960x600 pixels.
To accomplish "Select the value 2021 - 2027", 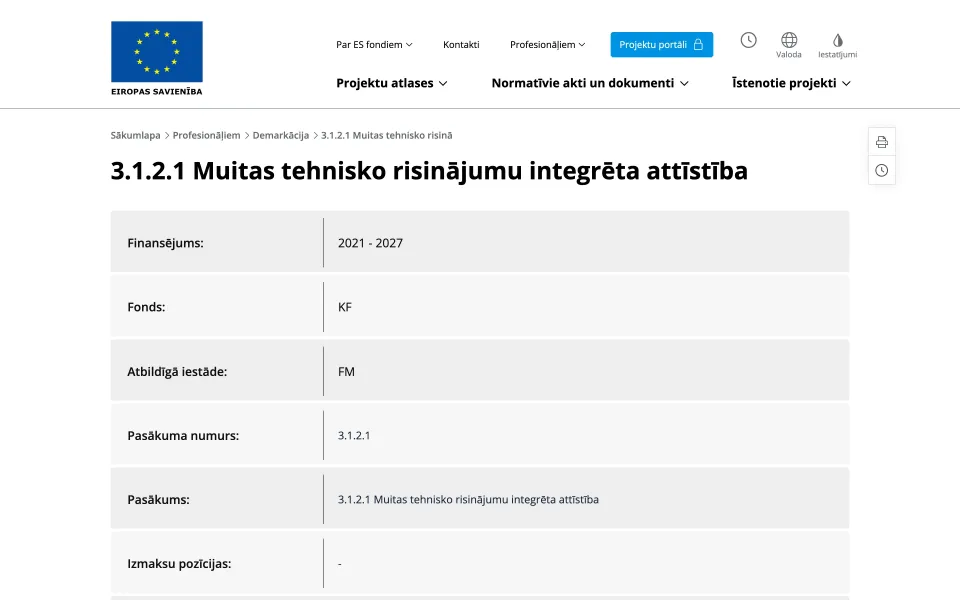I will pyautogui.click(x=370, y=243).
